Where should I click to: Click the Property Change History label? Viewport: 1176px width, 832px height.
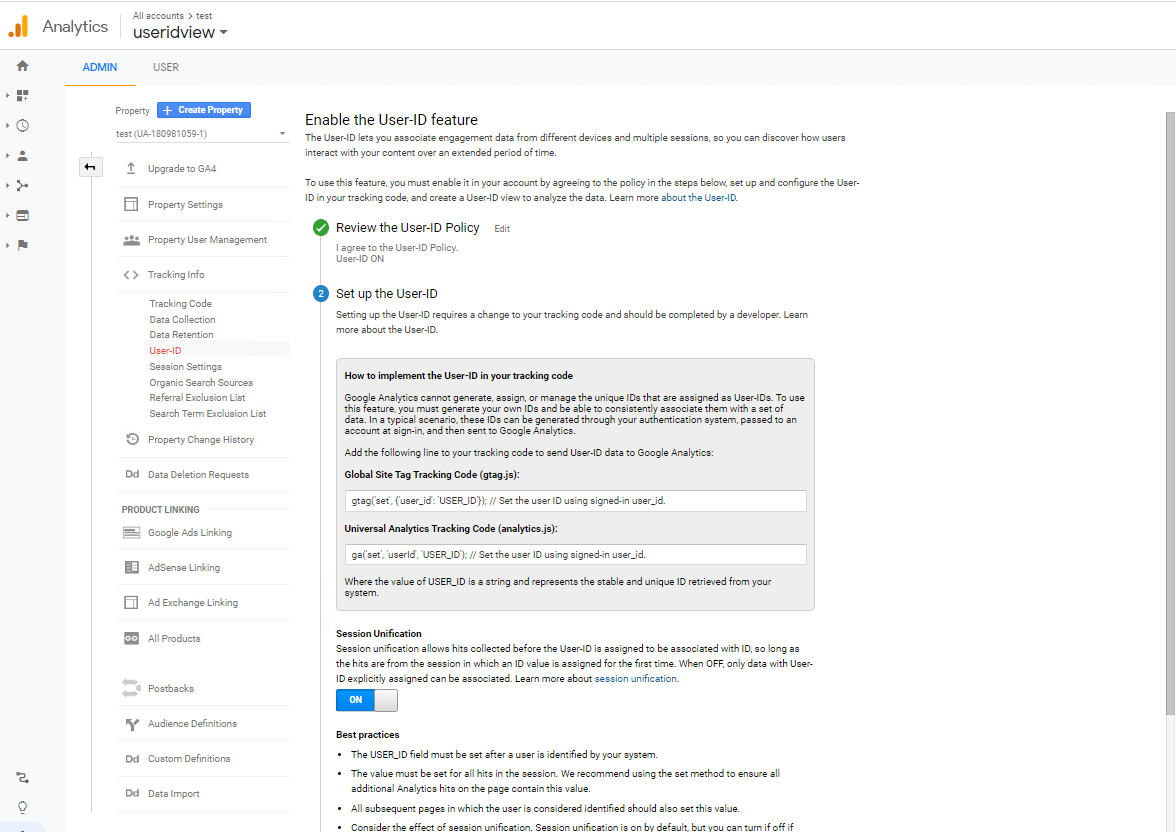click(201, 439)
